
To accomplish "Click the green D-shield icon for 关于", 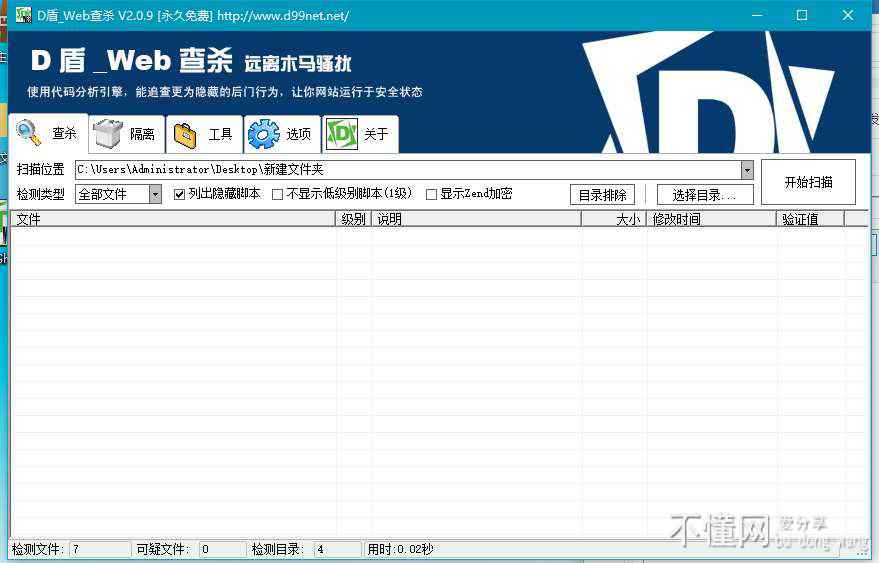I will click(x=343, y=134).
